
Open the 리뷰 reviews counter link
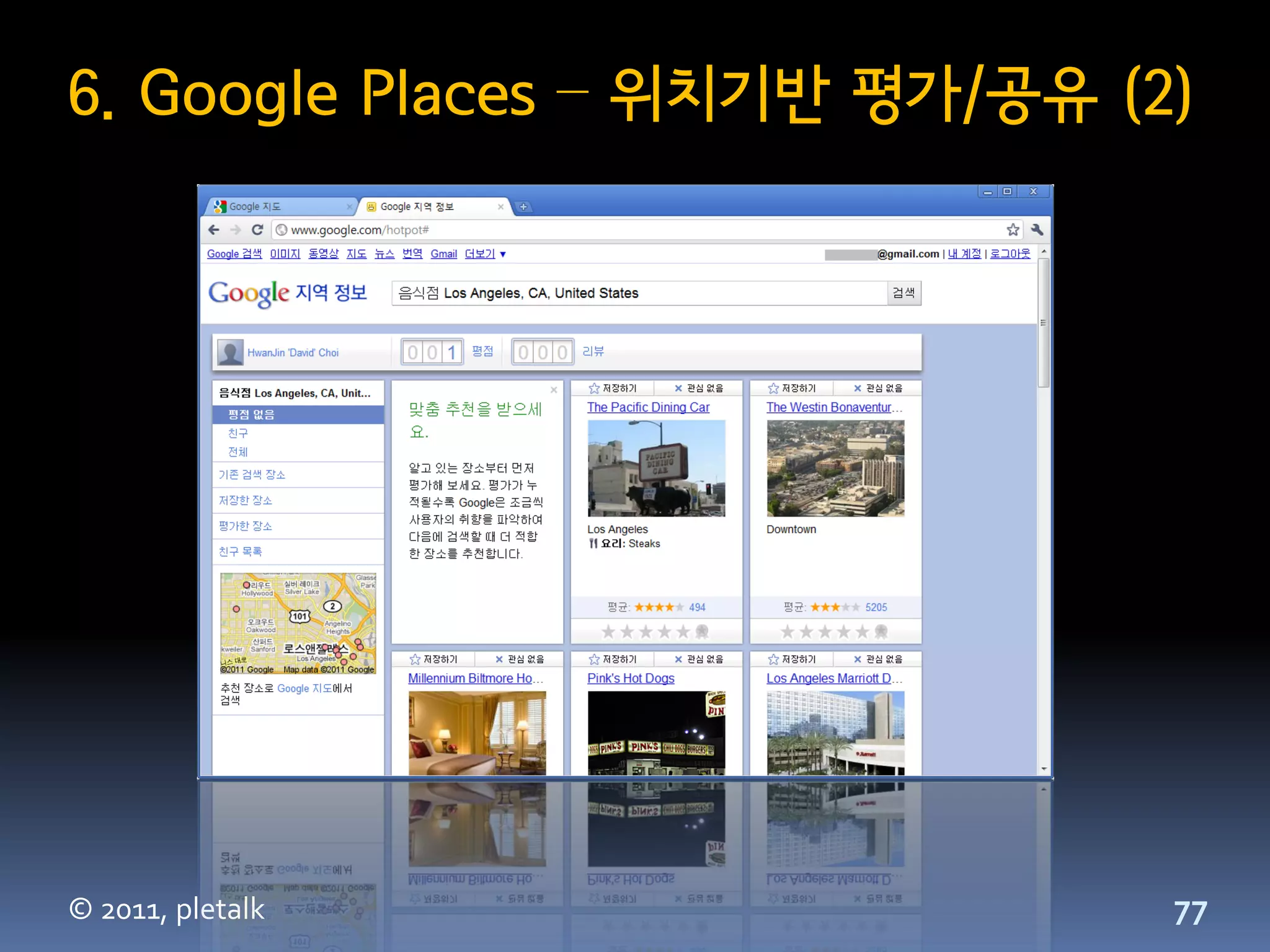[x=593, y=351]
